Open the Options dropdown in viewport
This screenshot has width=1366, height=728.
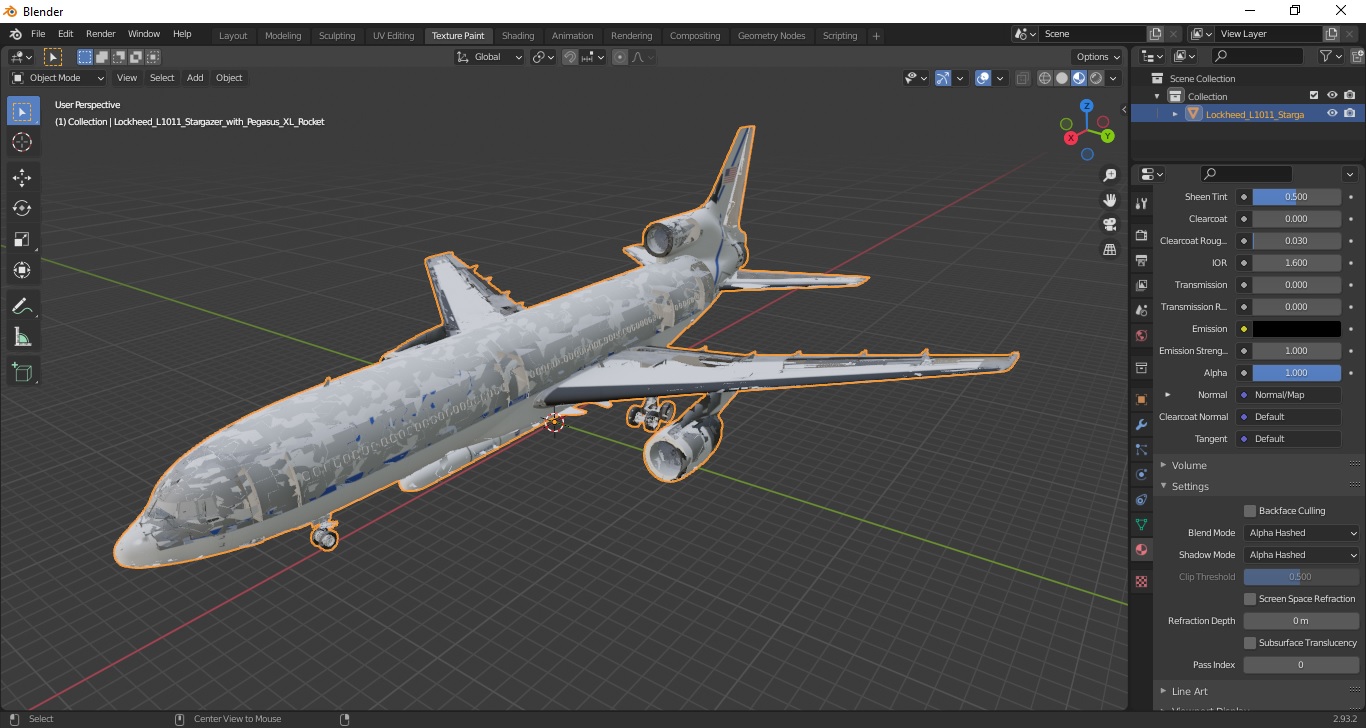1097,57
